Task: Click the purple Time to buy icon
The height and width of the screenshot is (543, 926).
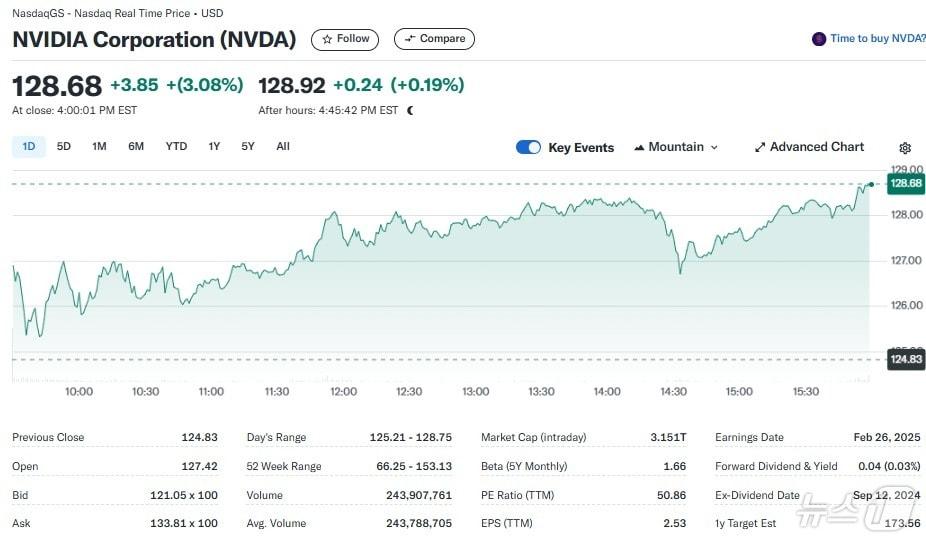Action: pyautogui.click(x=819, y=39)
